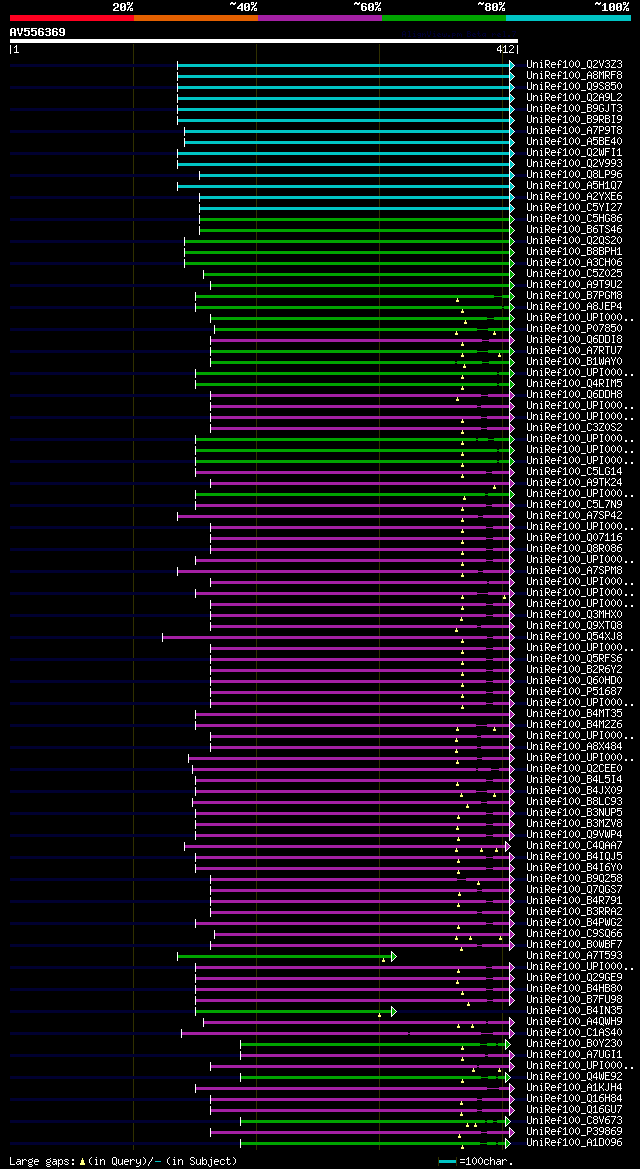This screenshot has height=1169, width=640.
Task: Open the UniRef100_B4MT35 entry
Action: point(574,714)
